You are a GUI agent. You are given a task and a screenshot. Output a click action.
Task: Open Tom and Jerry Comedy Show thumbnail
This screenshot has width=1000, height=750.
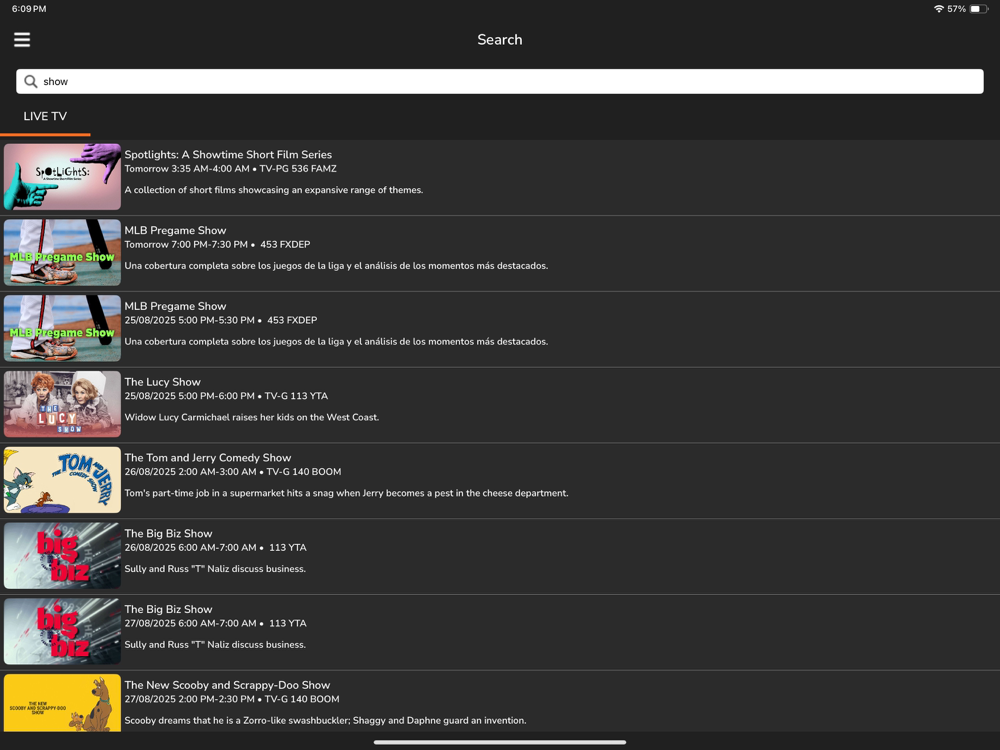coord(62,480)
